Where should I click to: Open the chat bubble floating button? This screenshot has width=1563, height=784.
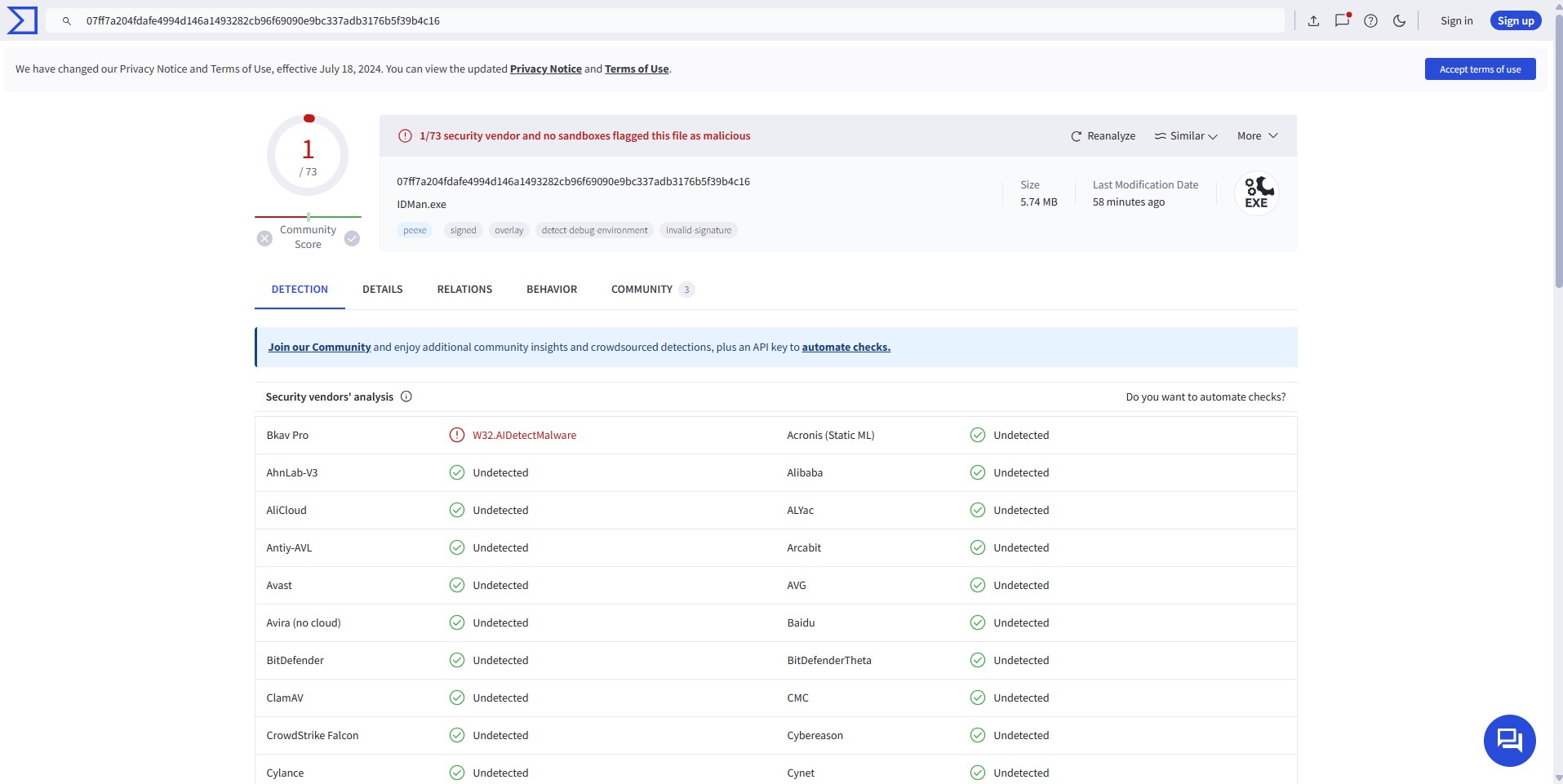1509,741
